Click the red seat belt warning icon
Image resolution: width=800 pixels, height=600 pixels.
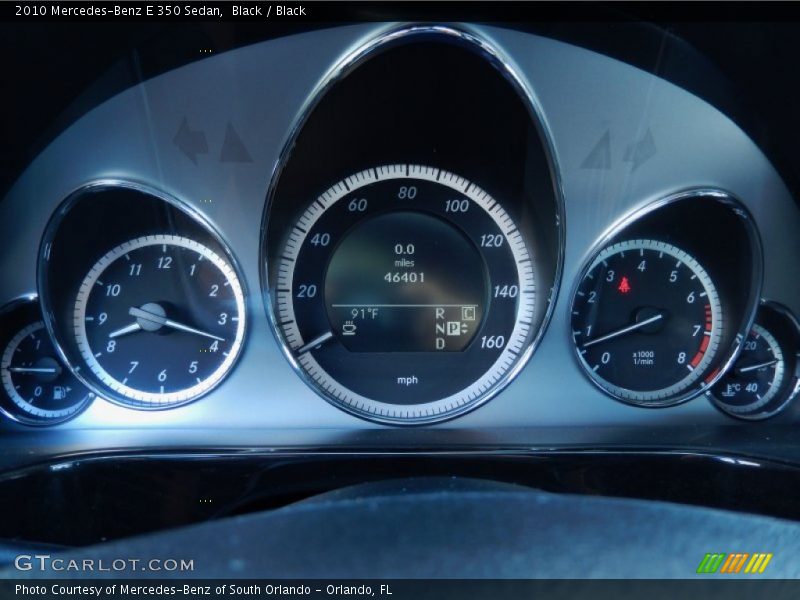pos(624,285)
